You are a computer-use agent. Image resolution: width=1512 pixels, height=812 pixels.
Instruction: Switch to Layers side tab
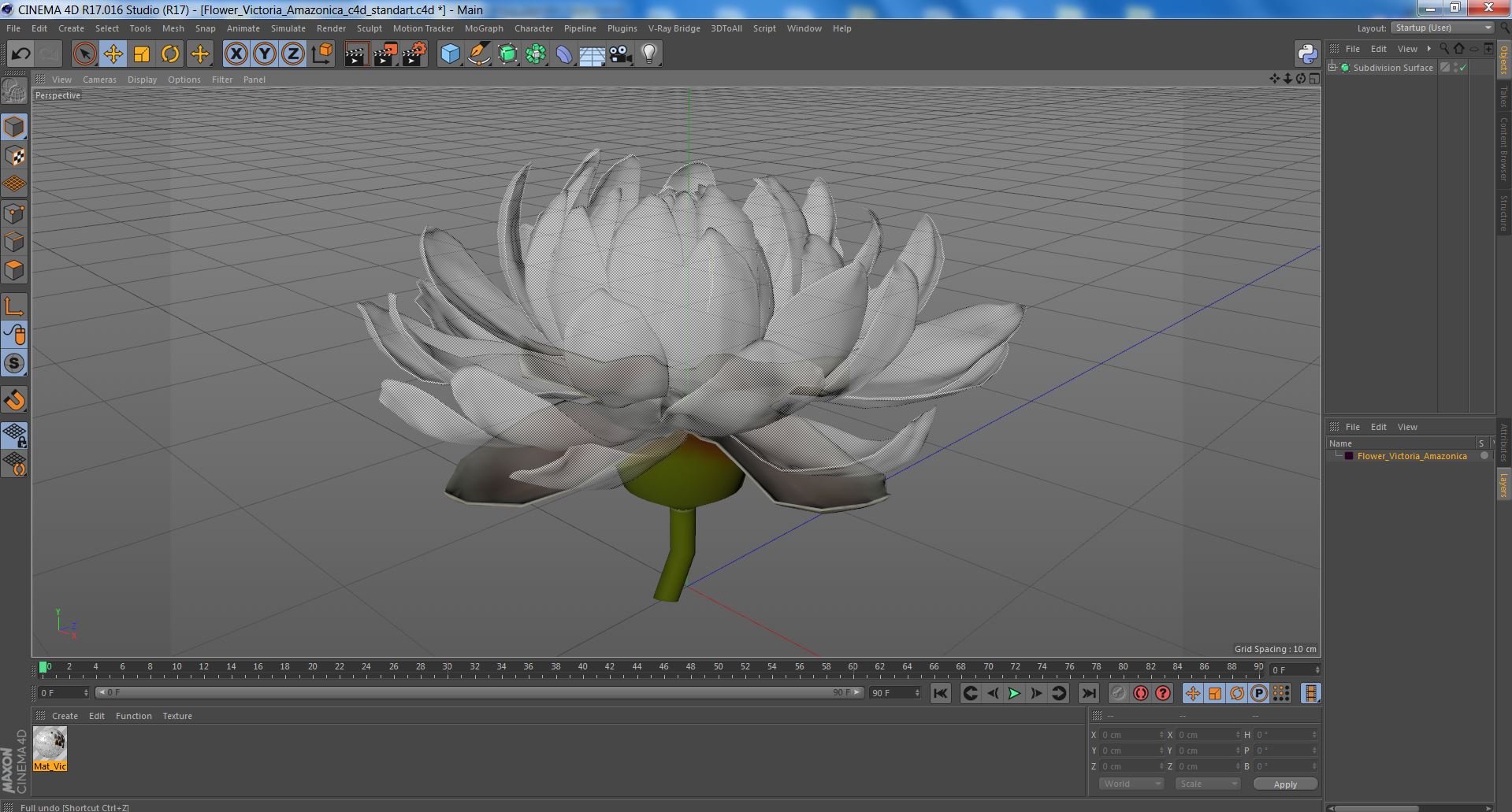[x=1504, y=484]
